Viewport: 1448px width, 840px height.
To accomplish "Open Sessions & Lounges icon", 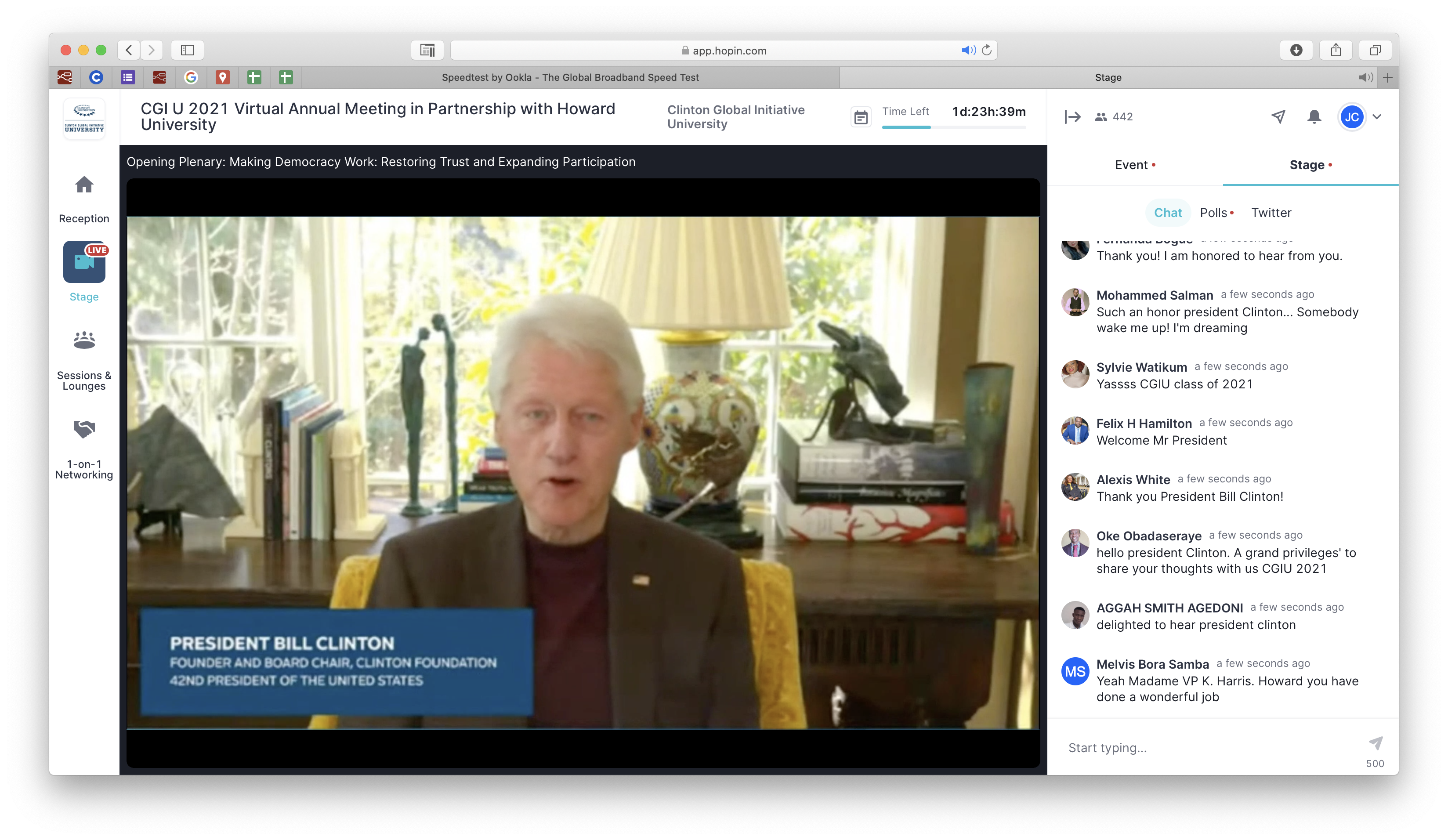I will 84,340.
